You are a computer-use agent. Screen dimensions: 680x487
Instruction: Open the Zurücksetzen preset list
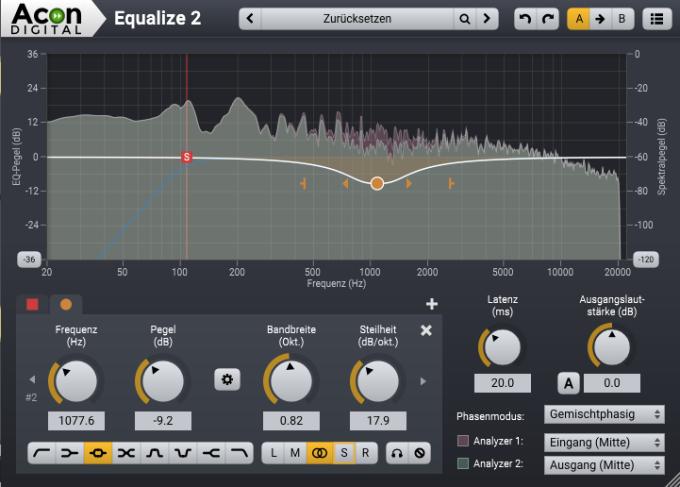pos(357,19)
